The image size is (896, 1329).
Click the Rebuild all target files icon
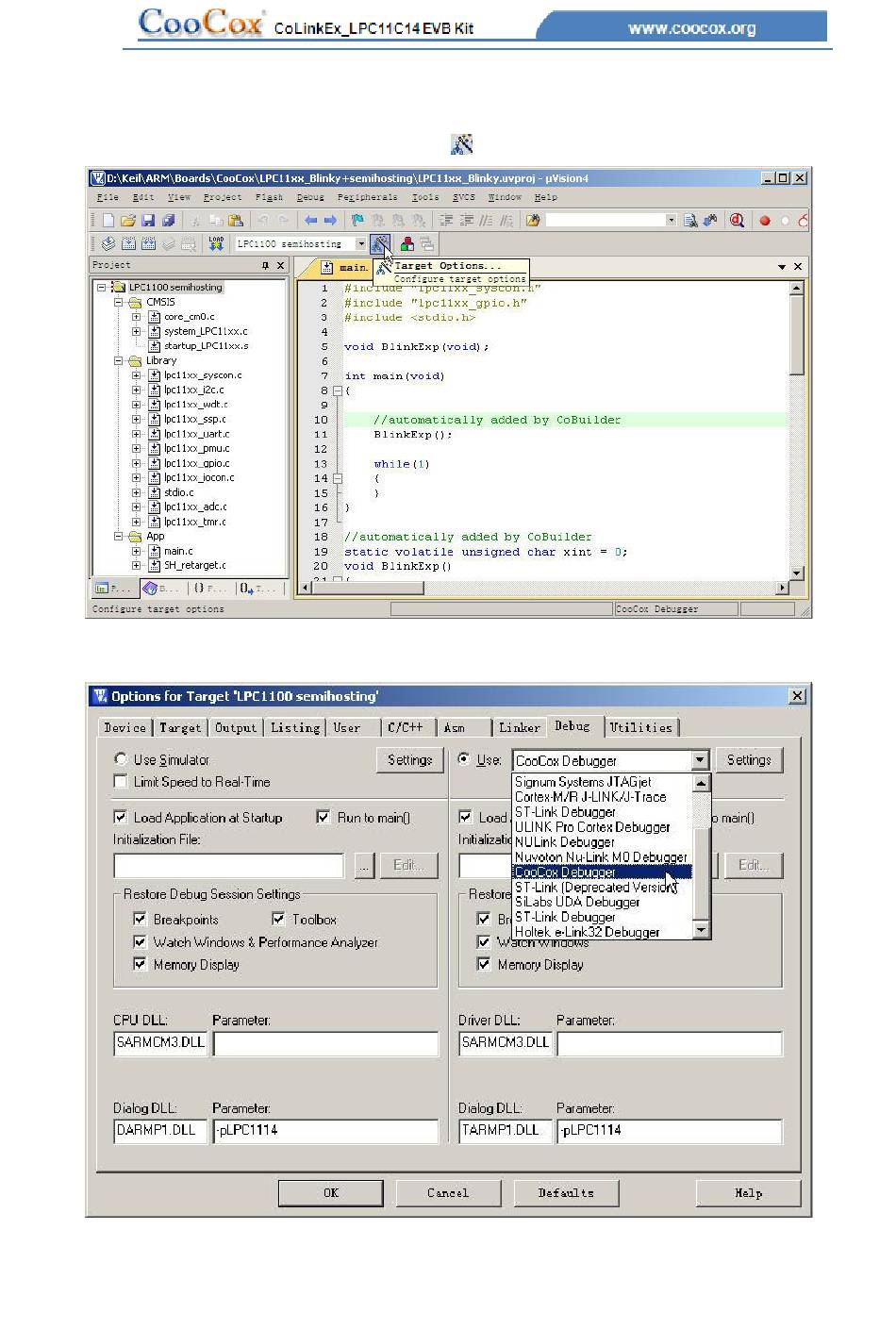pos(148,244)
